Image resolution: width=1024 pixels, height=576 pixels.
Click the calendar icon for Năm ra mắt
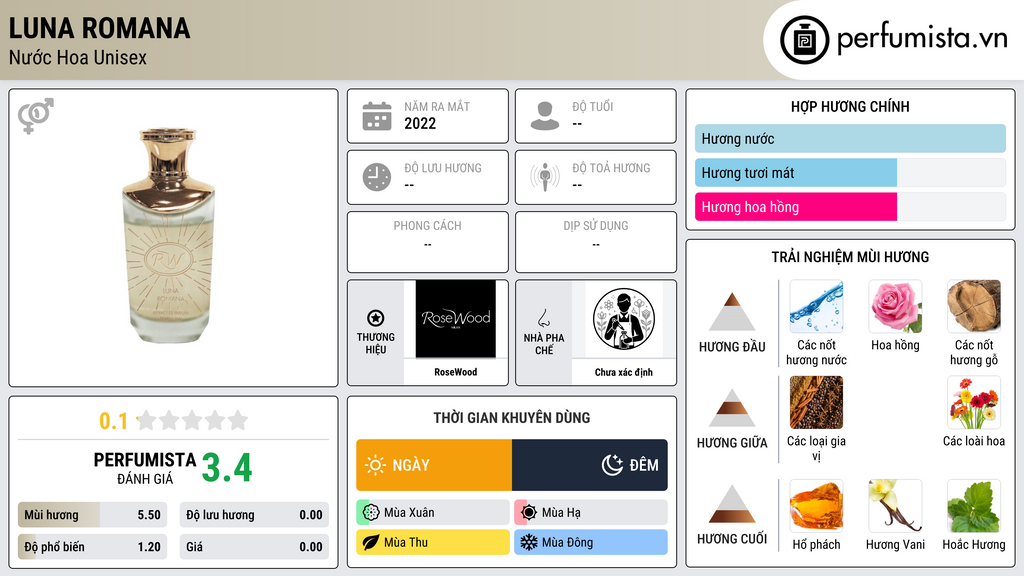click(x=377, y=116)
